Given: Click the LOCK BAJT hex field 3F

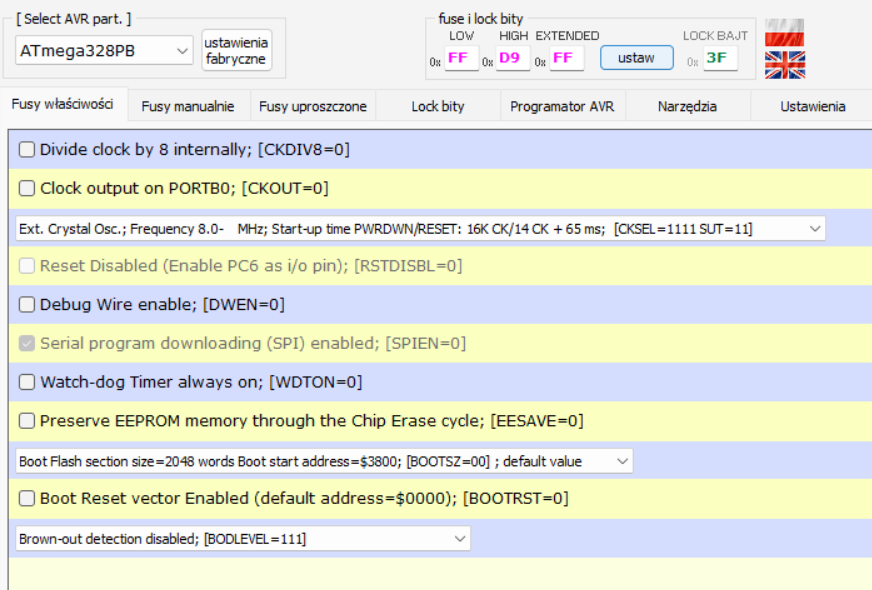Looking at the screenshot, I should tap(720, 58).
